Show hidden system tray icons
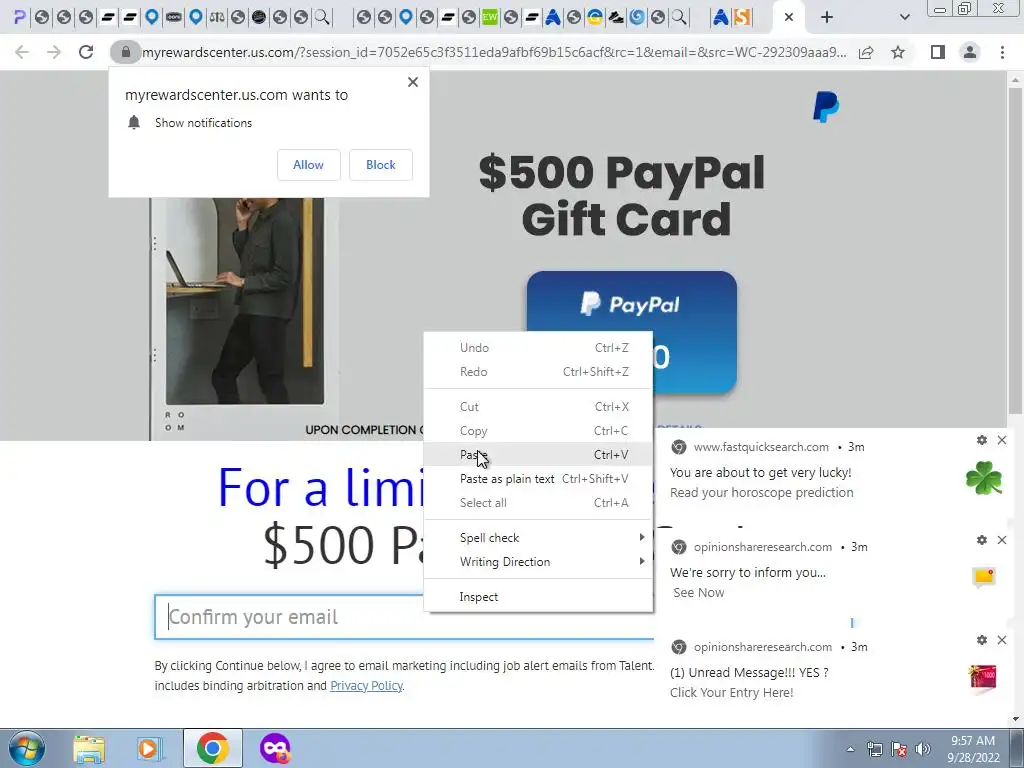 tap(850, 749)
